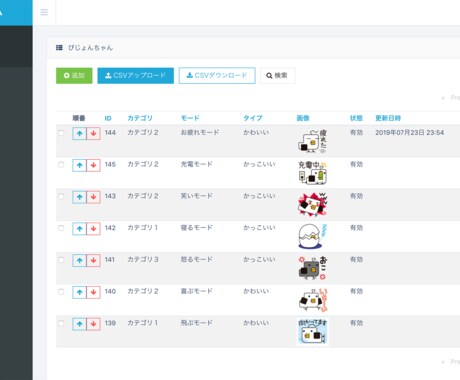Check the checkbox for row 141
Image resolution: width=460 pixels, height=380 pixels.
pos(61,260)
